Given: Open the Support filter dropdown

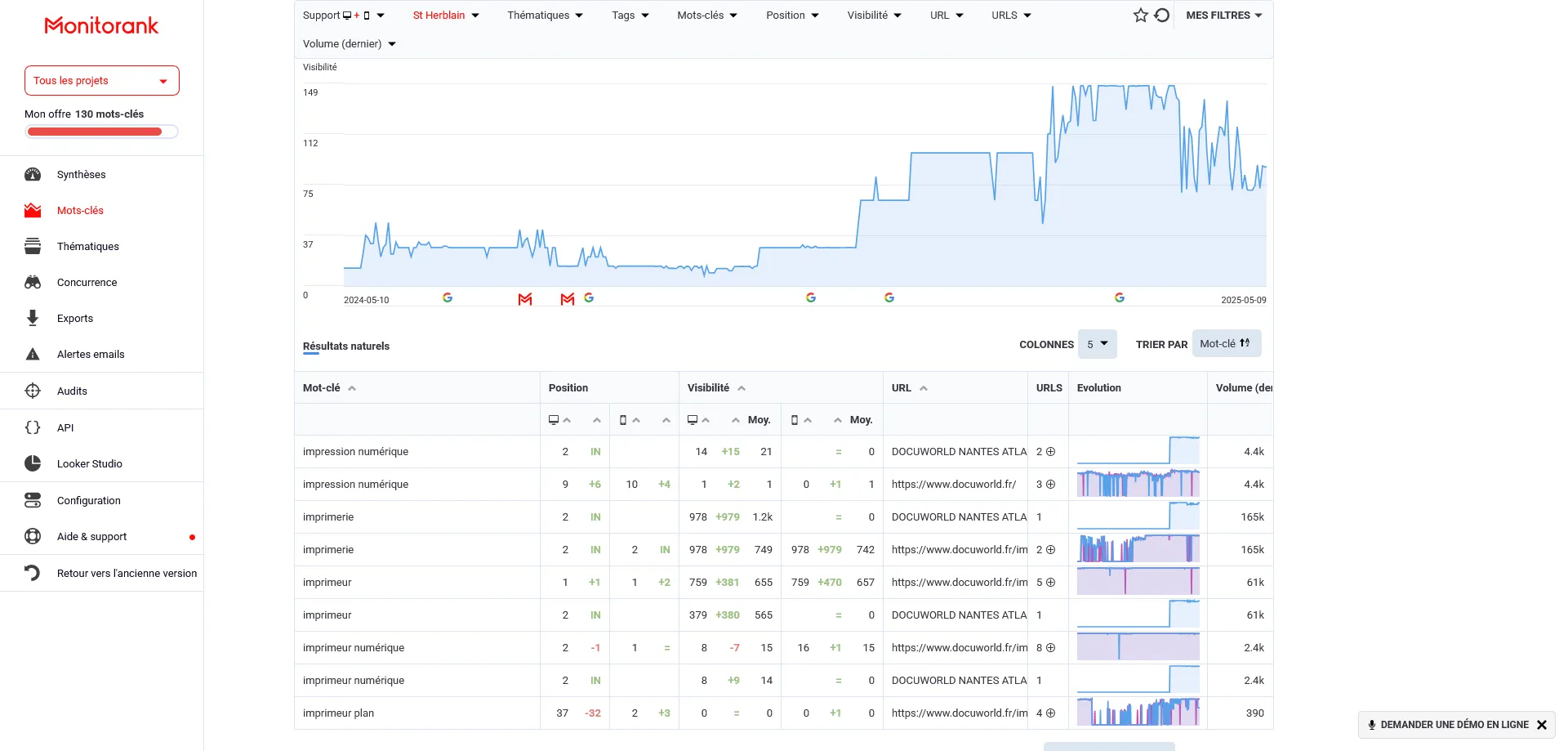Looking at the screenshot, I should click(x=344, y=15).
